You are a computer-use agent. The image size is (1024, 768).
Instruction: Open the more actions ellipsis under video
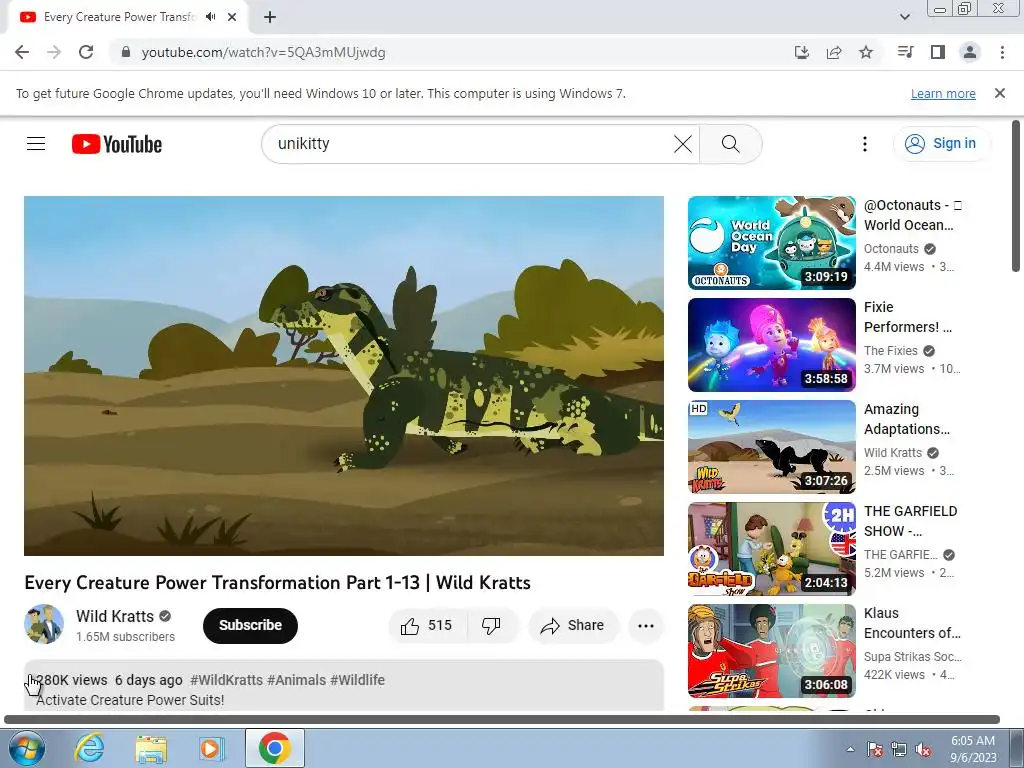pyautogui.click(x=646, y=626)
